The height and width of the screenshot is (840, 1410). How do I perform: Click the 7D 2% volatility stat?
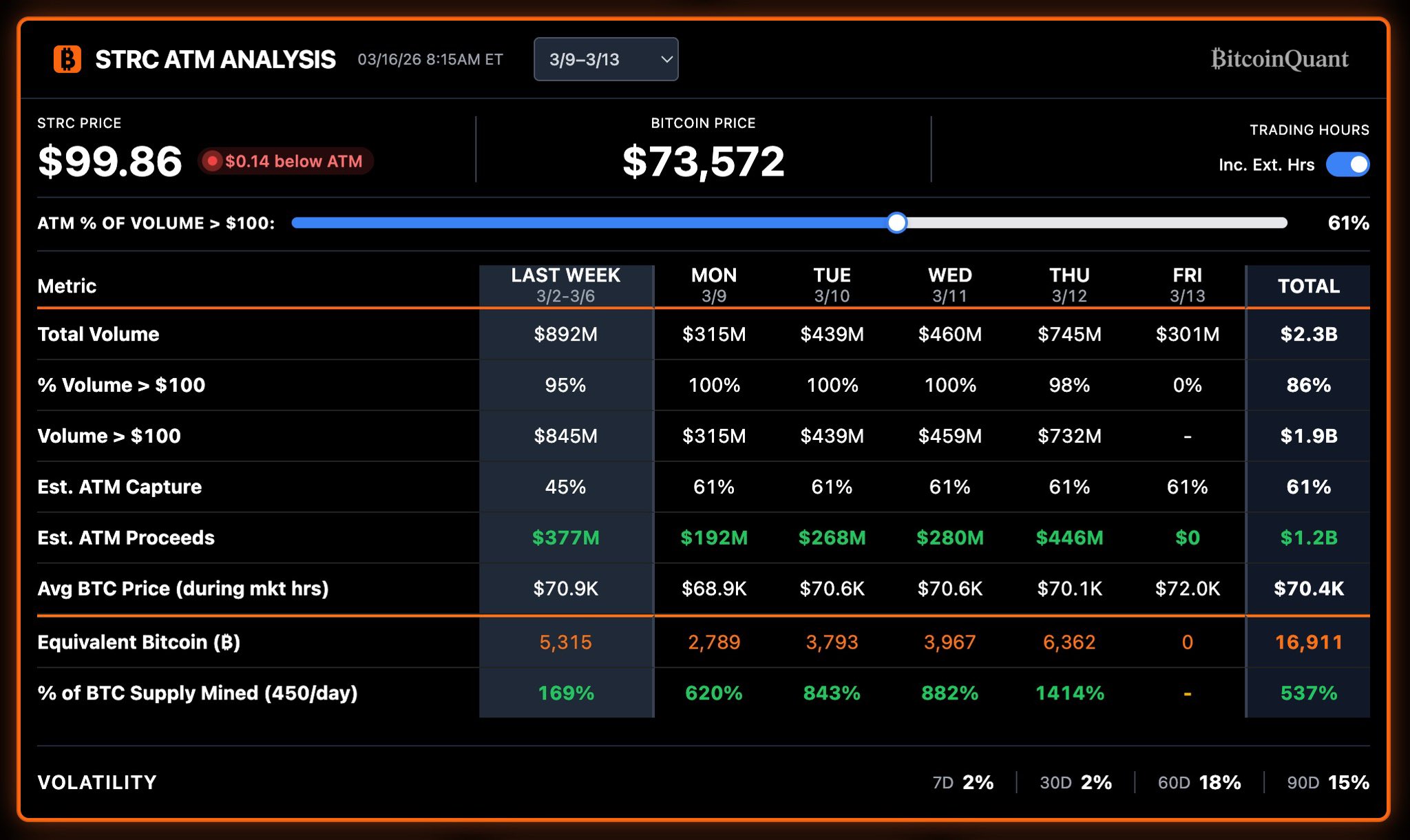[x=962, y=782]
